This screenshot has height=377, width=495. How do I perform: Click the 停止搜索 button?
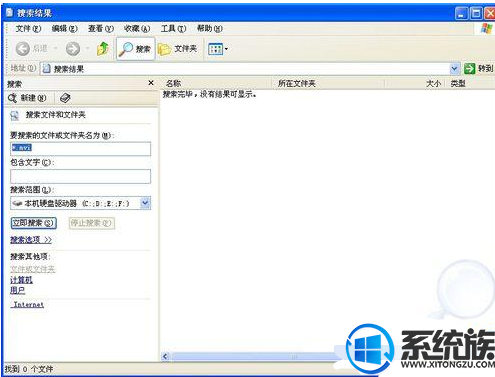point(91,223)
